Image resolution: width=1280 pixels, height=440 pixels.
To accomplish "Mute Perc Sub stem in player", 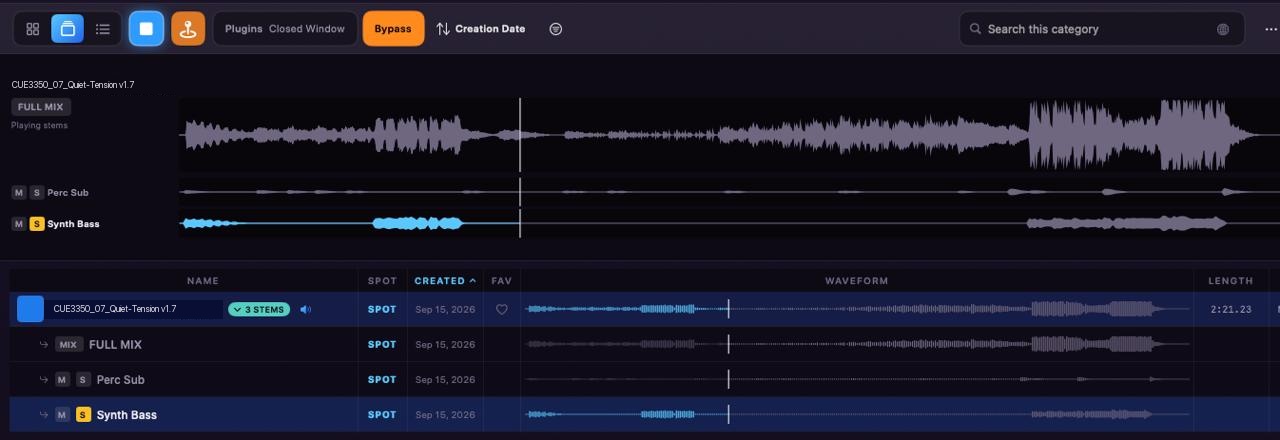I will (19, 192).
